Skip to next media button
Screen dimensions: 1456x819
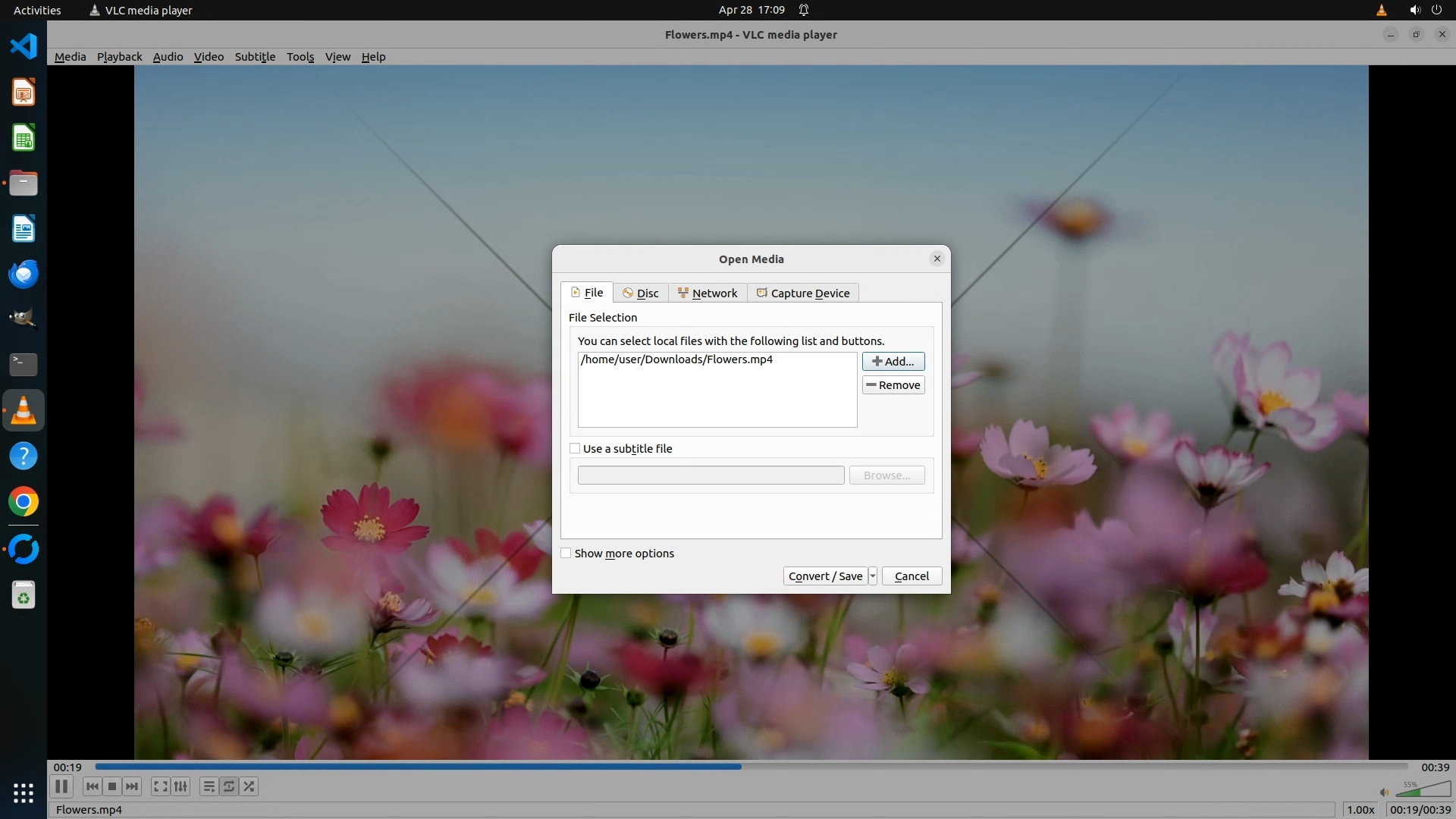(132, 786)
